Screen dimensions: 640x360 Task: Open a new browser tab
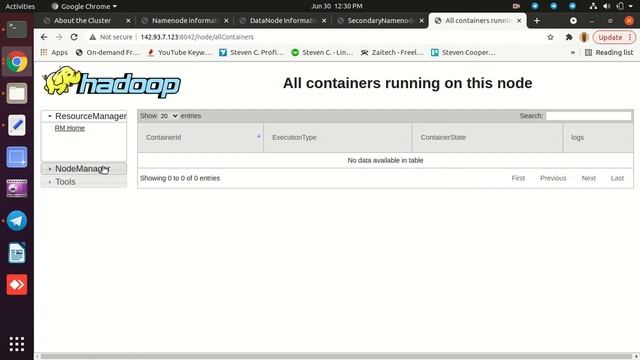[537, 20]
